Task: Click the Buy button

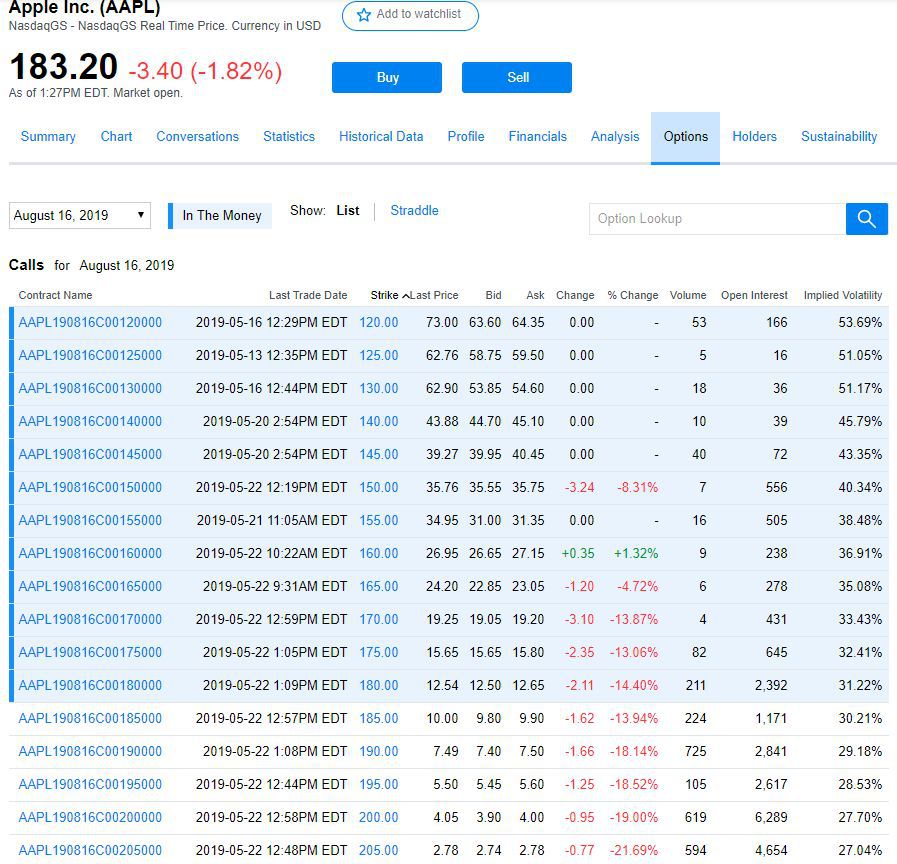Action: point(387,77)
